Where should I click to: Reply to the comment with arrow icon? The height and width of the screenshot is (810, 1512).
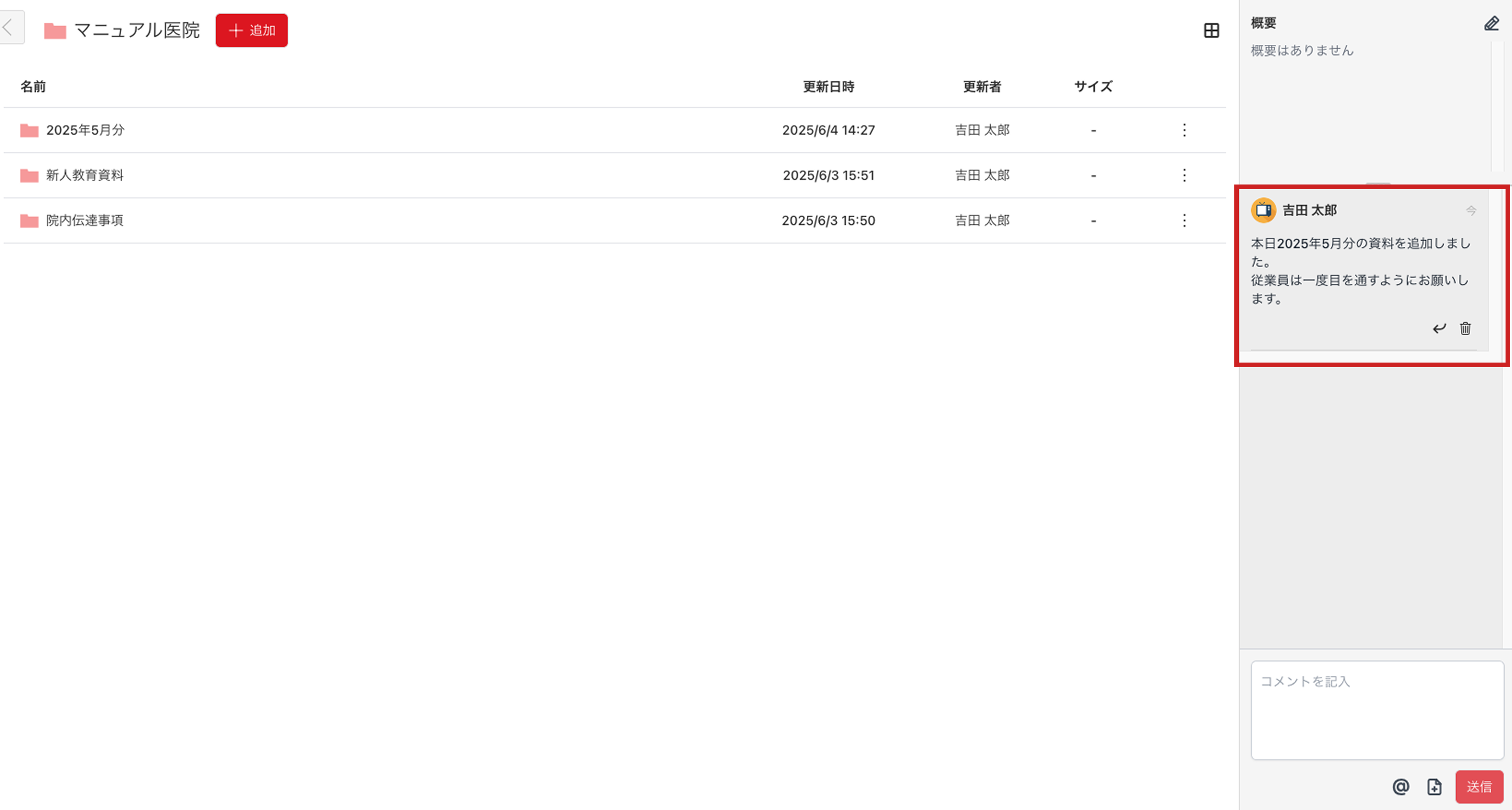click(1439, 328)
